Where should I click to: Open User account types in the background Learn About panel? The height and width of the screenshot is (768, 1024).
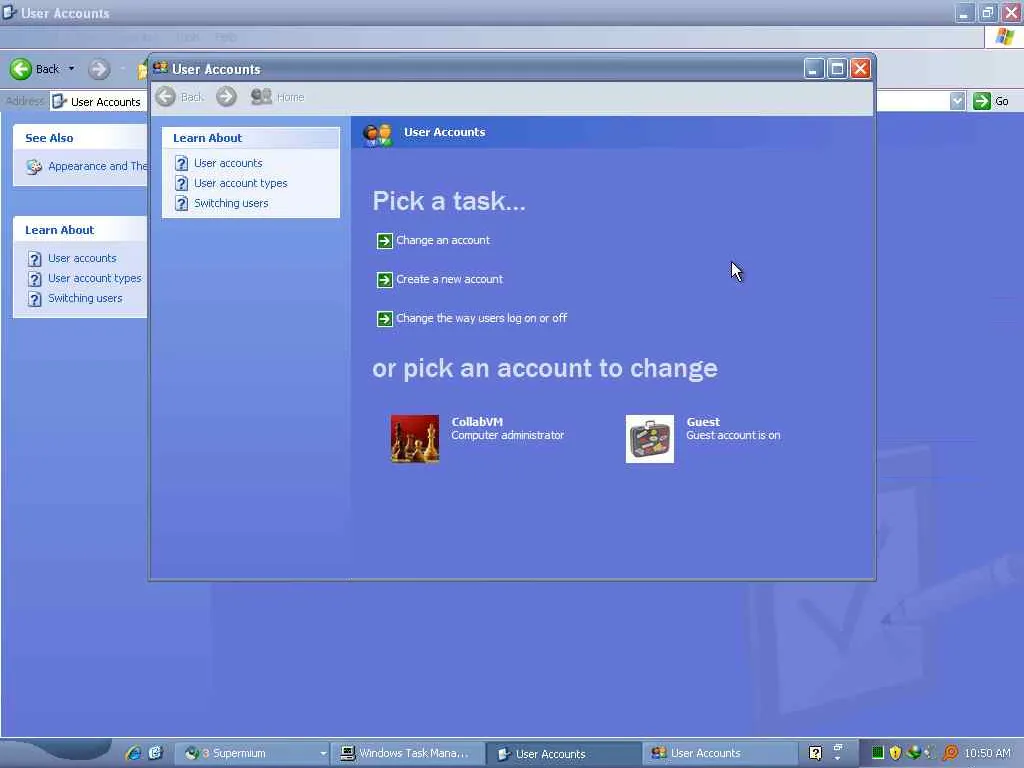(95, 278)
